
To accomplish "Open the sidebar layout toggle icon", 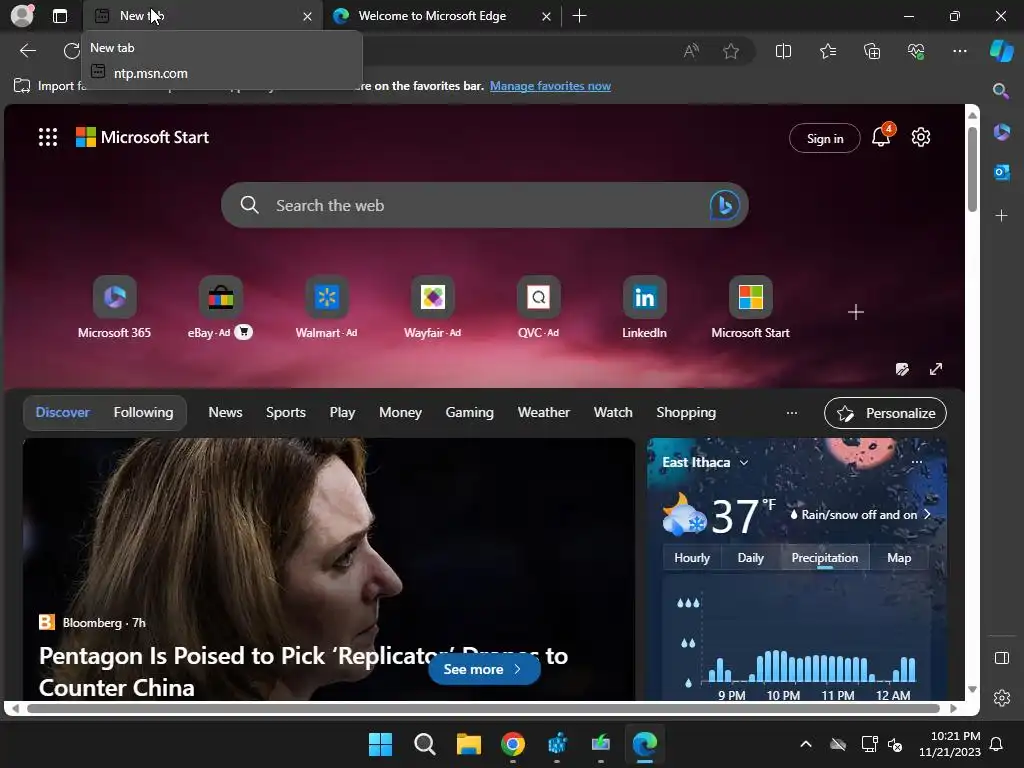I will [x=1001, y=658].
